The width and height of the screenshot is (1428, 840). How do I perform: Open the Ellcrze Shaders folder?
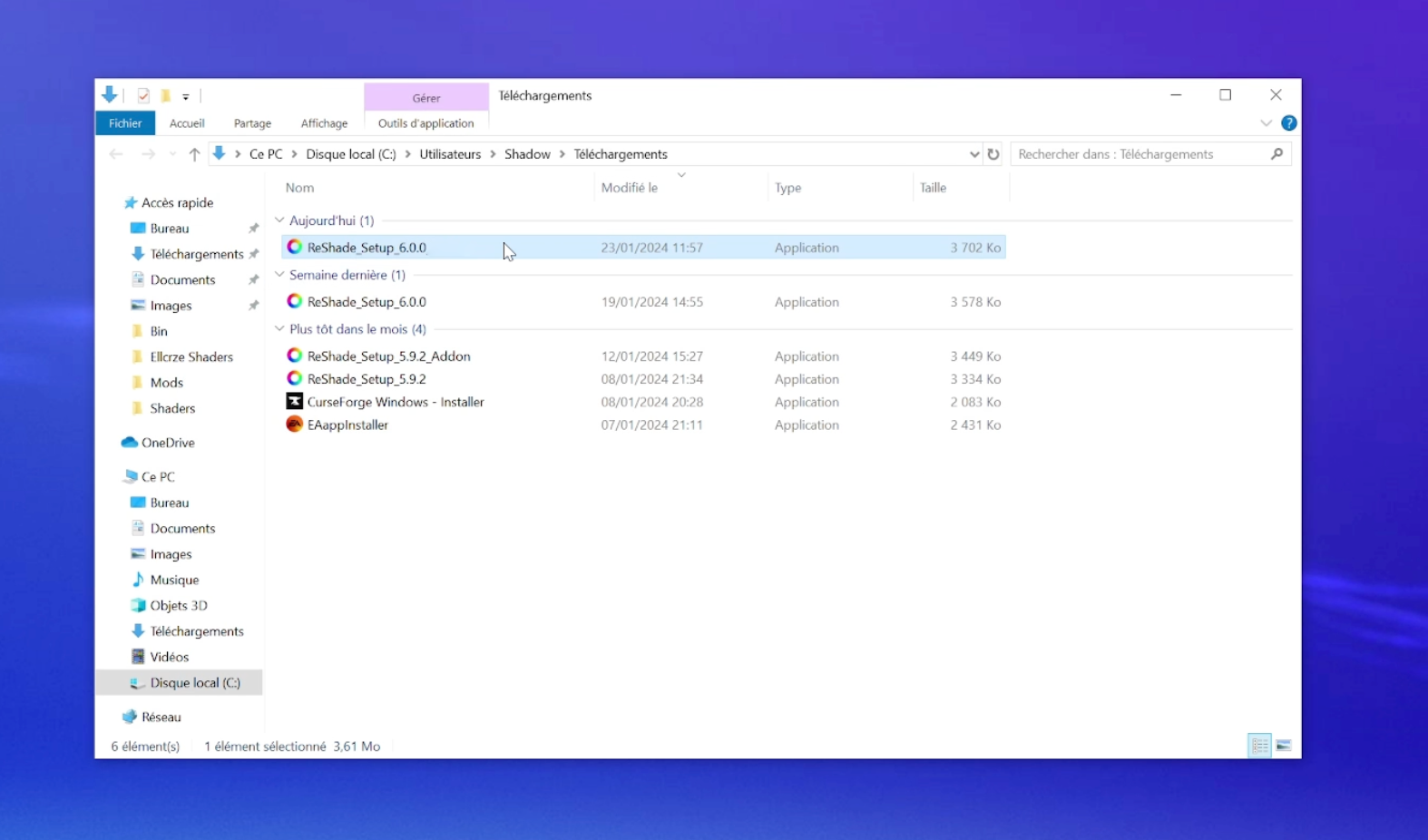(x=191, y=357)
